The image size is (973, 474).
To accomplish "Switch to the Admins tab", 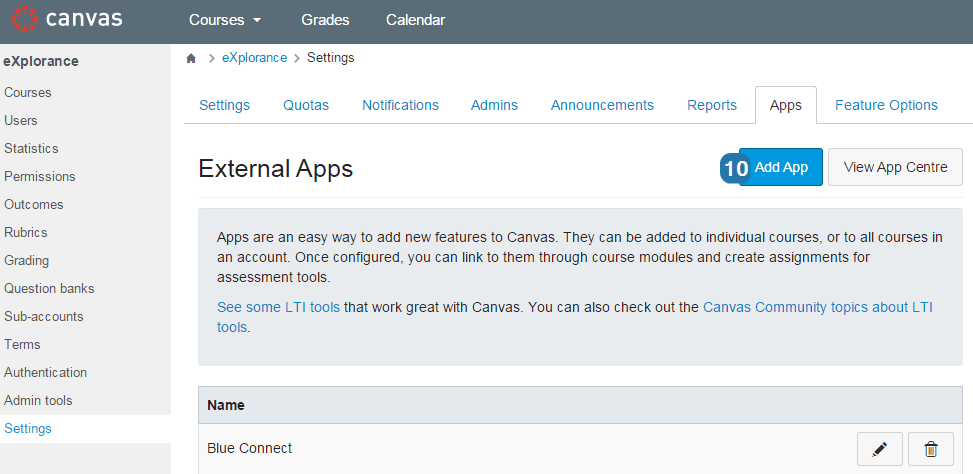I will [x=494, y=105].
